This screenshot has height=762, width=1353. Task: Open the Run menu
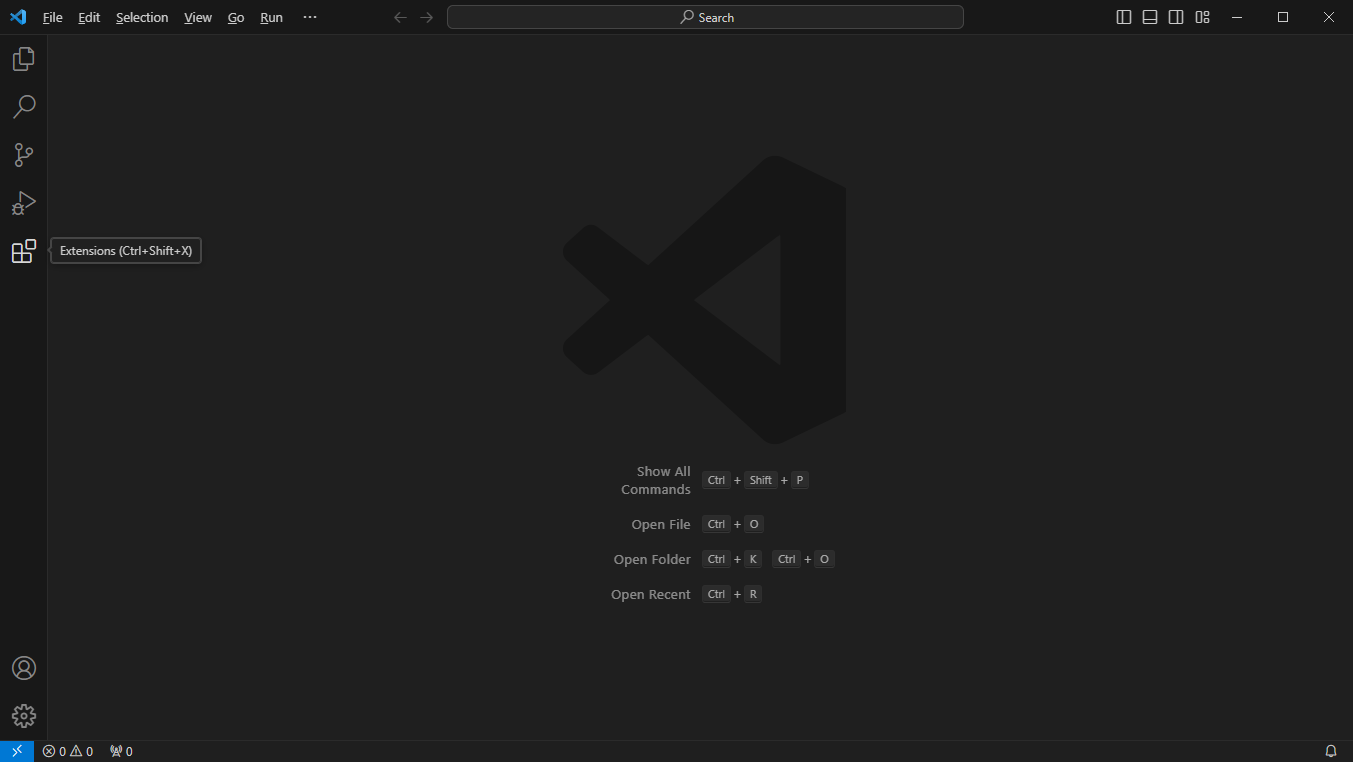pyautogui.click(x=271, y=17)
